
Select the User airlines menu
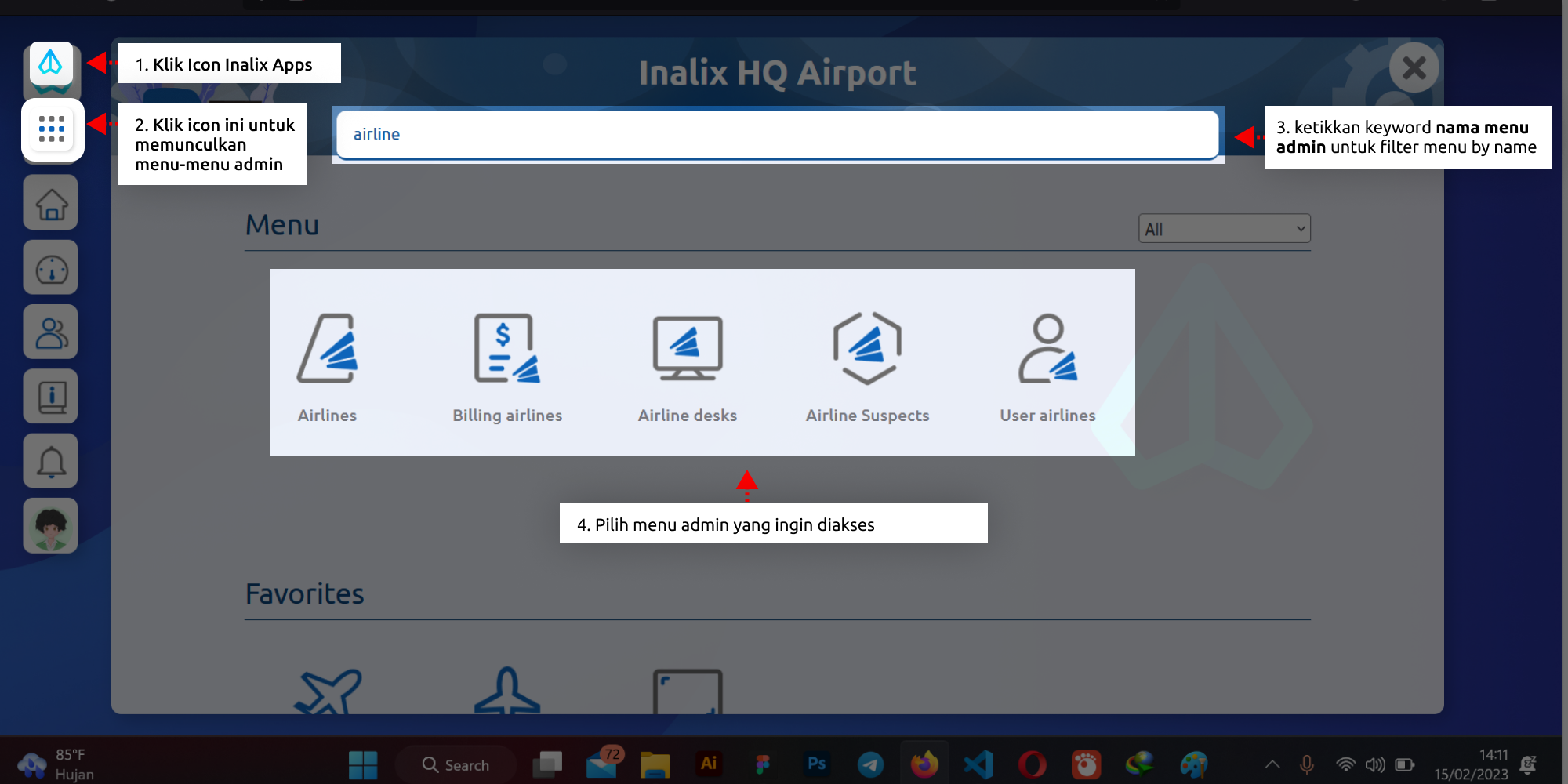point(1047,365)
